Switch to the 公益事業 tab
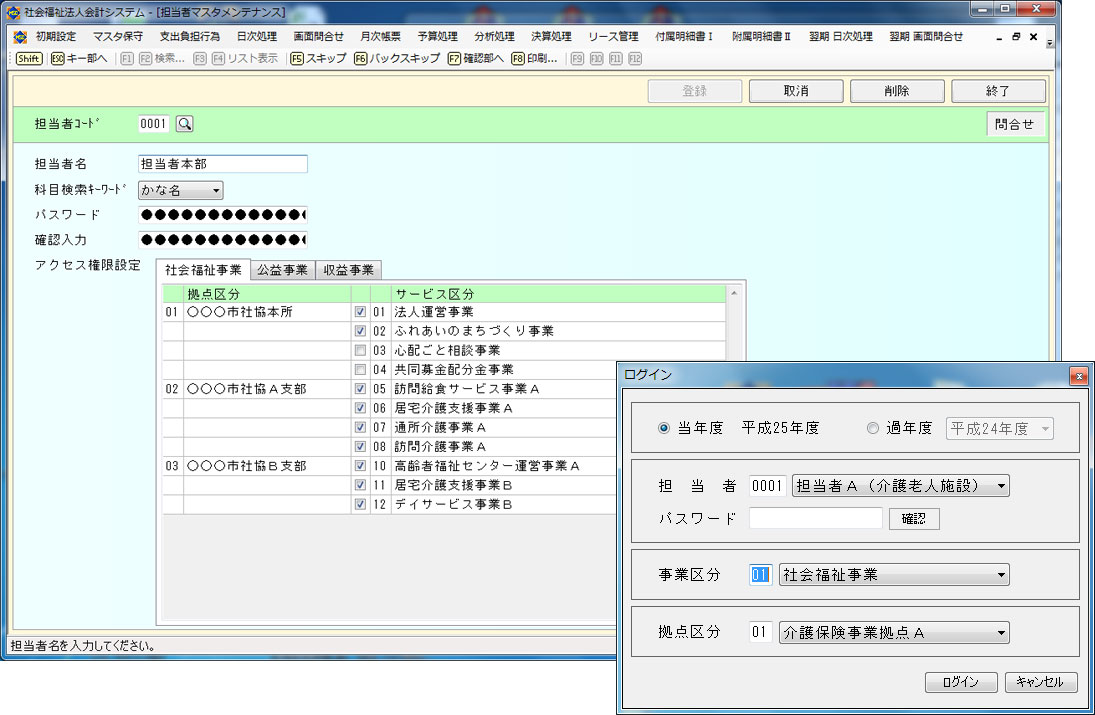 [282, 270]
